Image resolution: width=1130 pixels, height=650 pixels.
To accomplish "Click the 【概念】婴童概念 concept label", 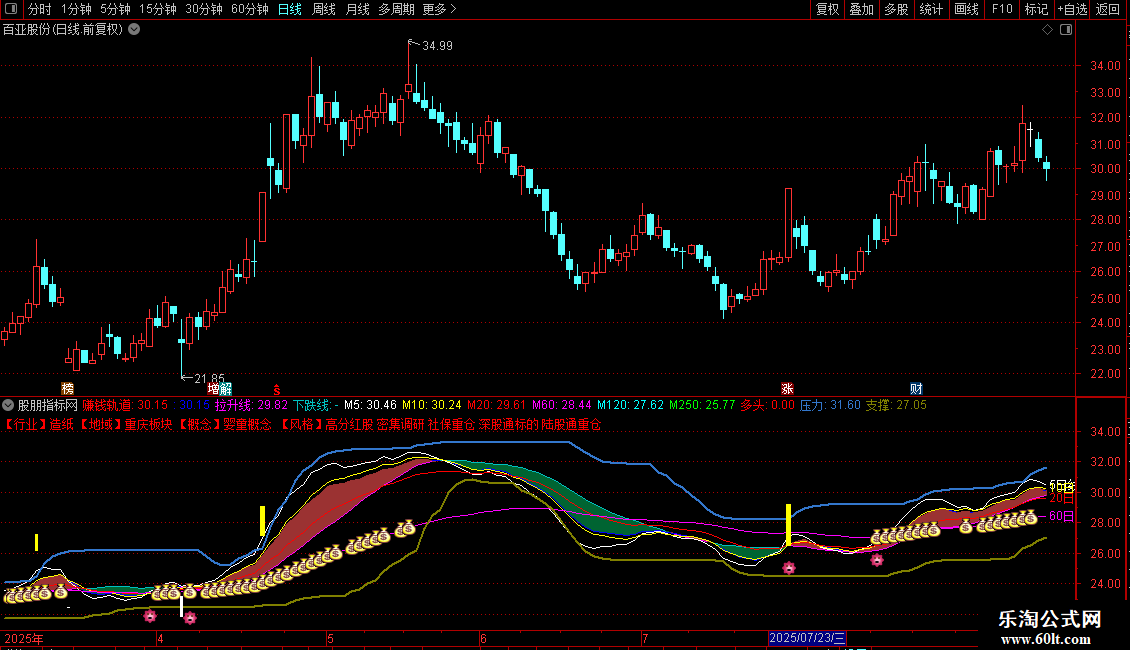I will click(223, 424).
